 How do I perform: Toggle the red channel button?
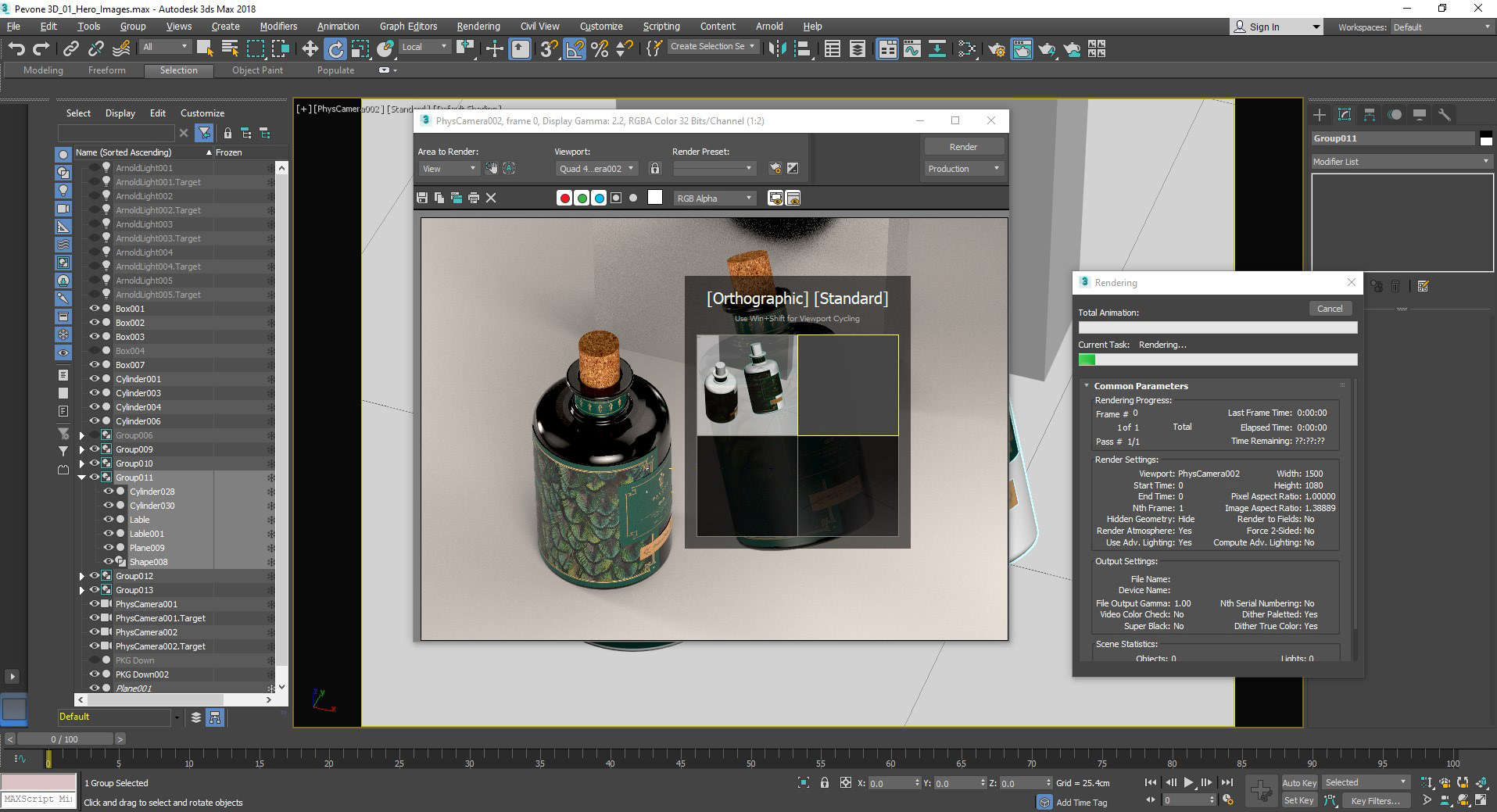[x=564, y=198]
